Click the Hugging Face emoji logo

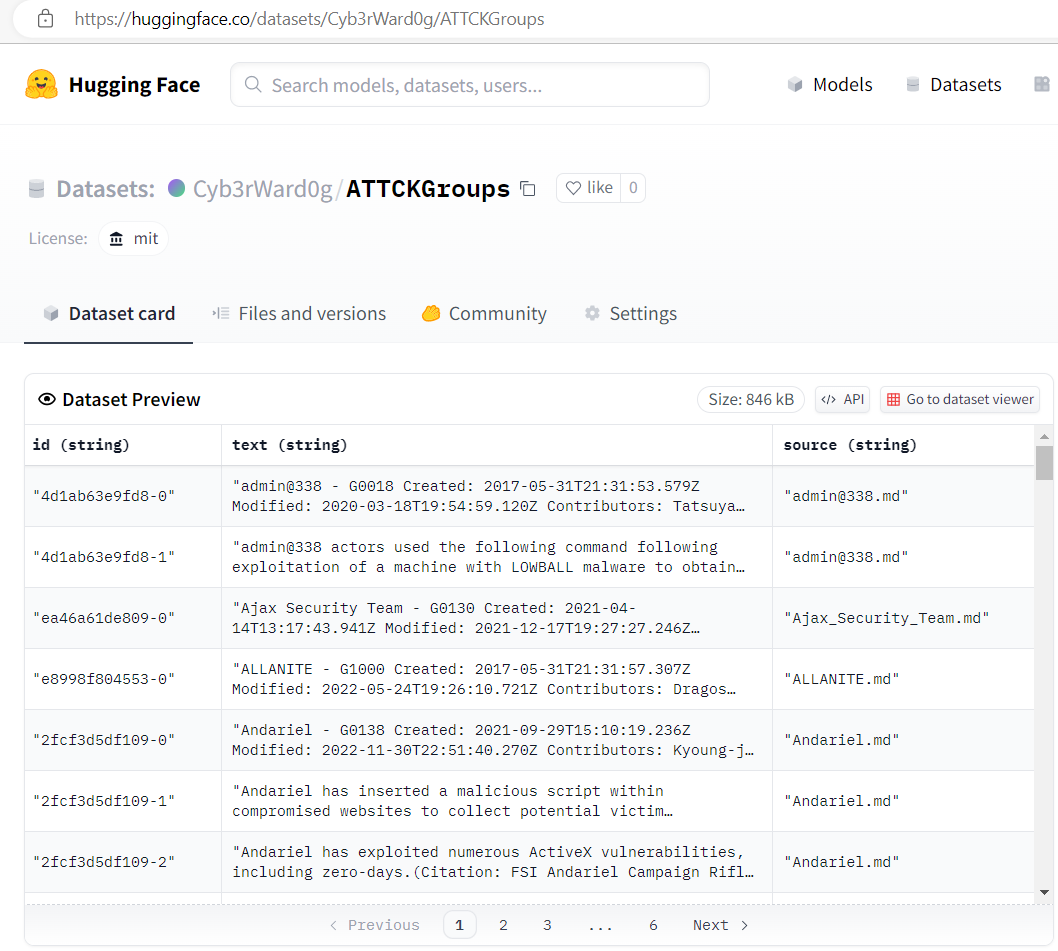pyautogui.click(x=41, y=84)
